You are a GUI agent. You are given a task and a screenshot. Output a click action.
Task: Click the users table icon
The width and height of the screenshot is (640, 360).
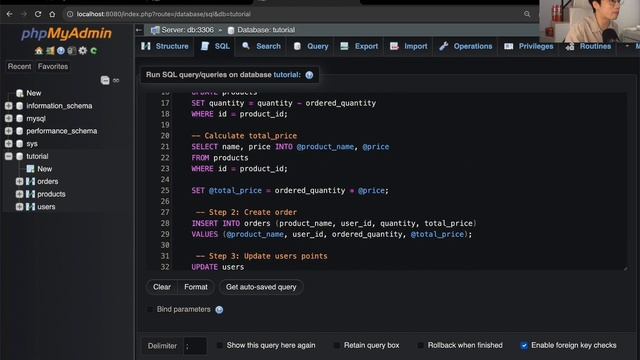click(30, 207)
